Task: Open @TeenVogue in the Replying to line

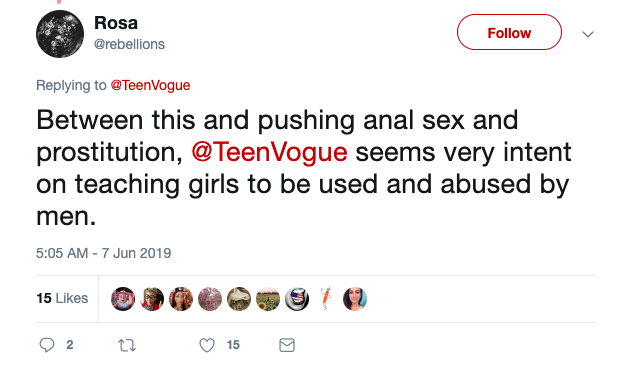Action: pyautogui.click(x=150, y=85)
